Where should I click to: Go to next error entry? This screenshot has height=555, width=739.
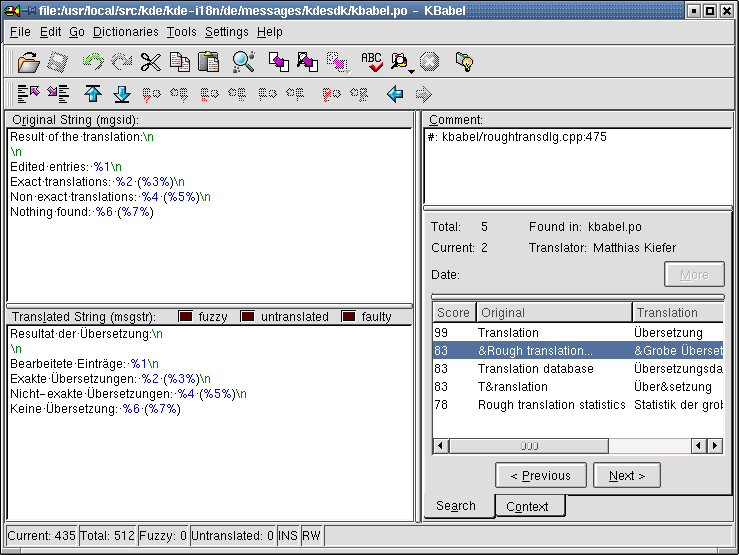pos(359,94)
